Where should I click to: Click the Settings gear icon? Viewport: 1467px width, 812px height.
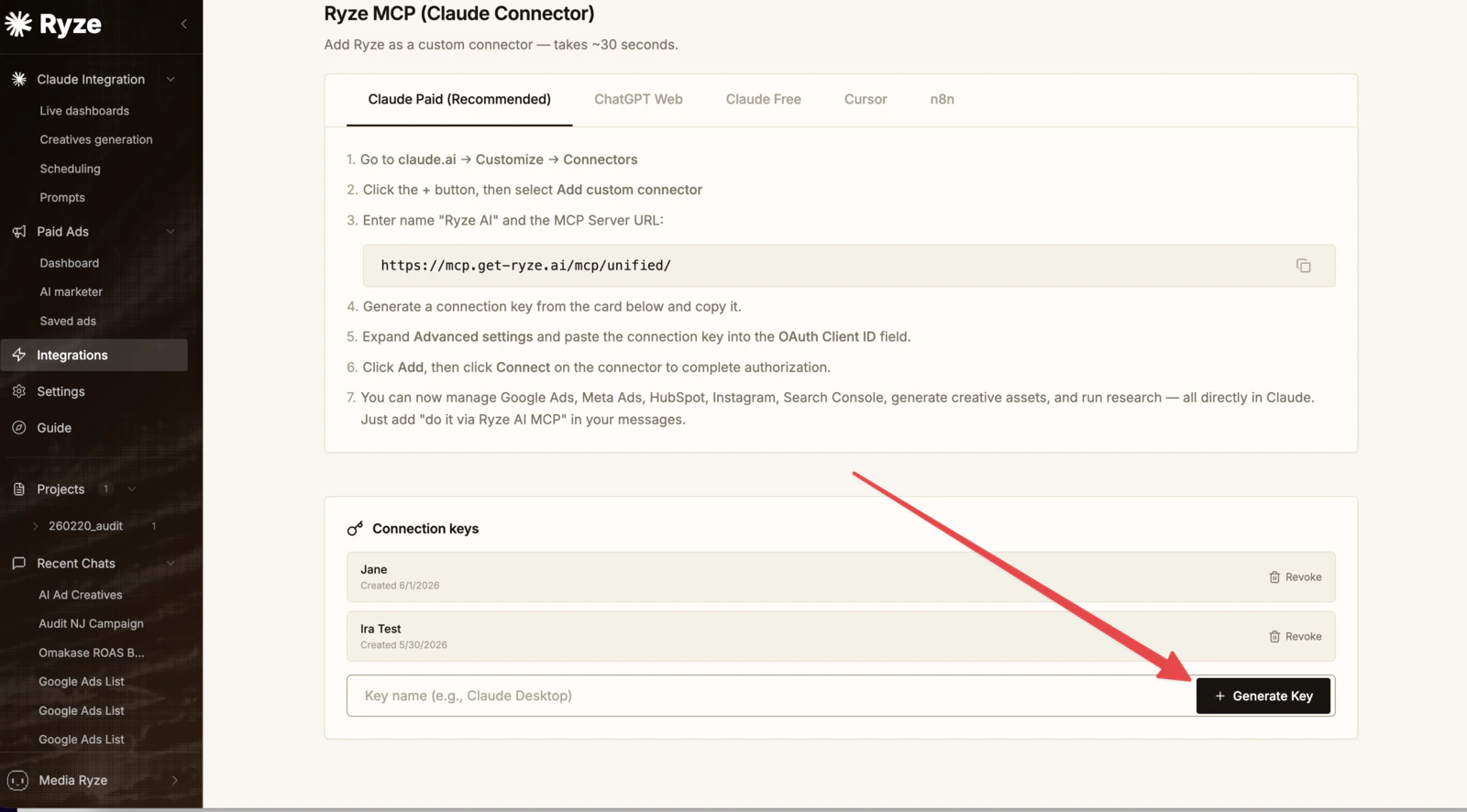pyautogui.click(x=19, y=391)
